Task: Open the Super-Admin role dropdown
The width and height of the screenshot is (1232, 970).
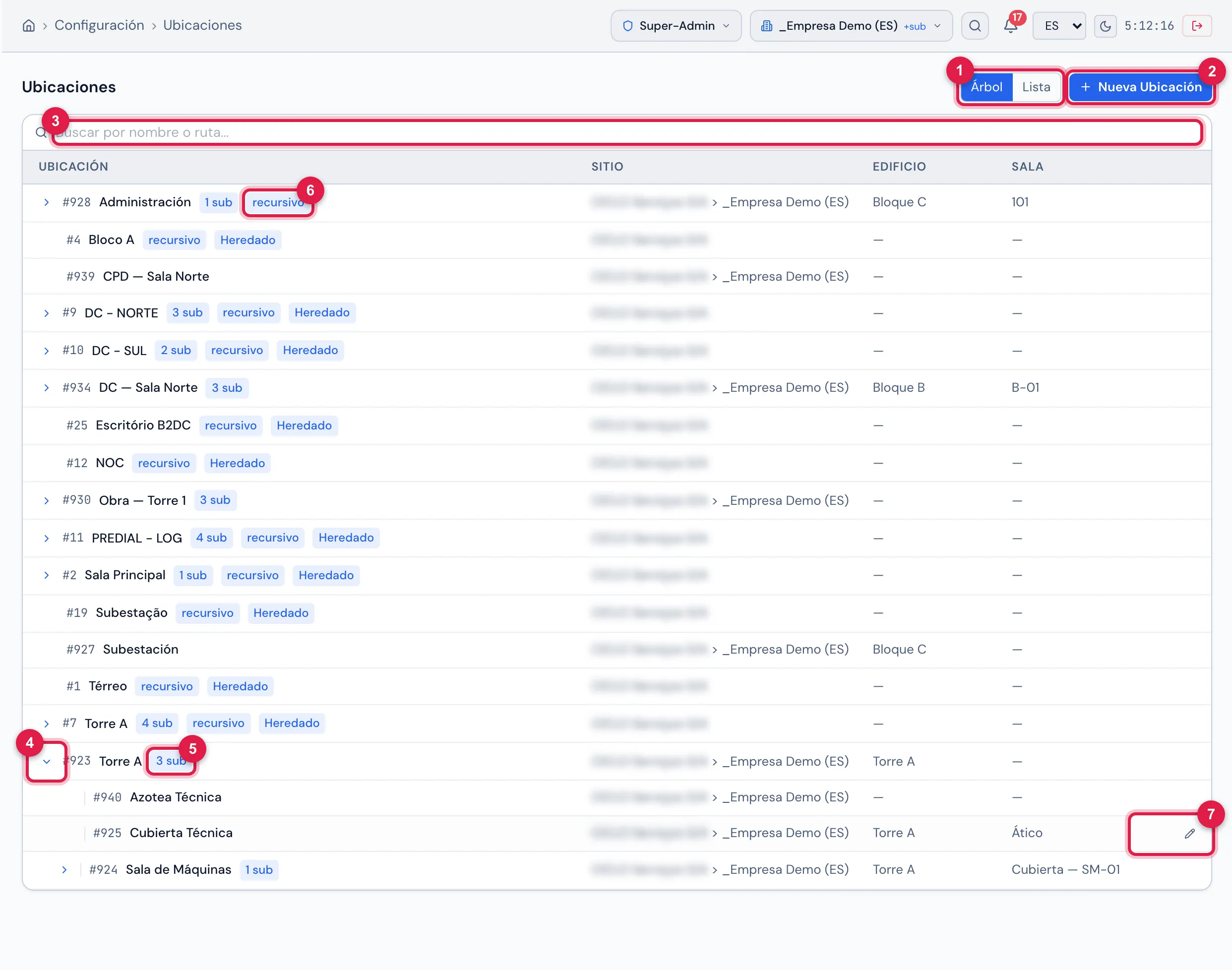Action: coord(676,26)
